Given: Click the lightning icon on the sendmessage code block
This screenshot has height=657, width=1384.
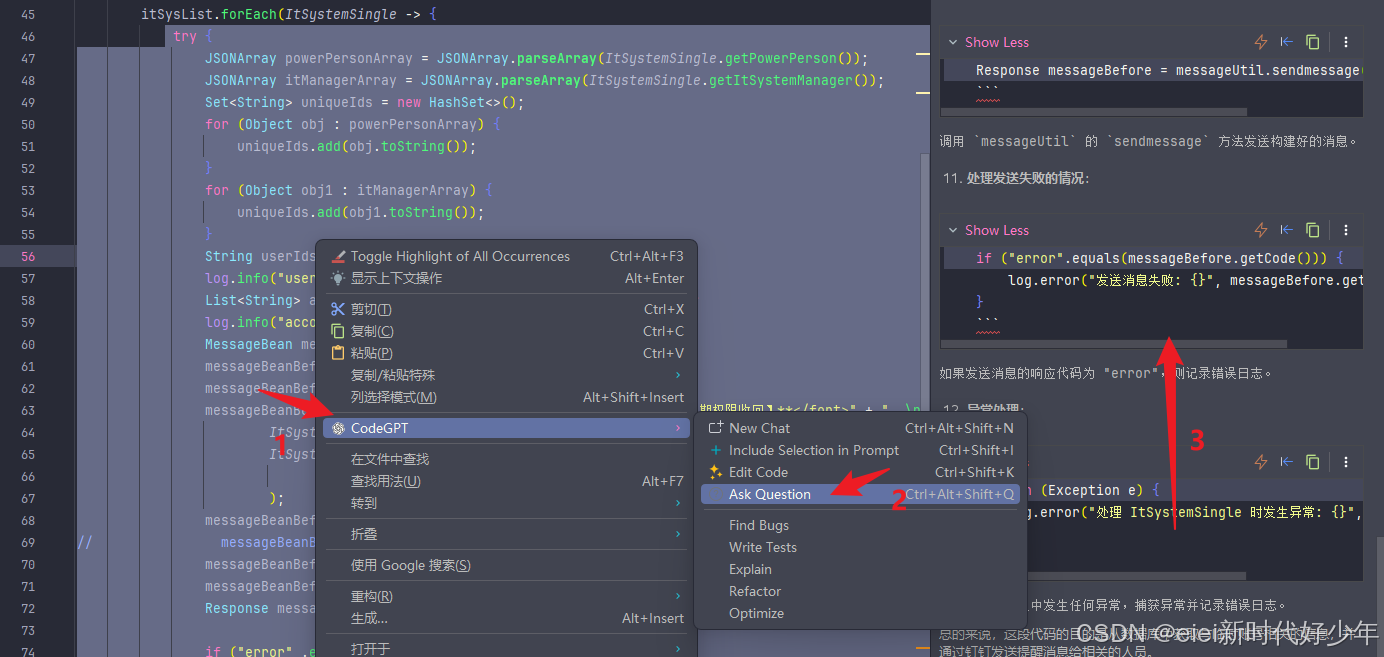Looking at the screenshot, I should [x=1261, y=42].
